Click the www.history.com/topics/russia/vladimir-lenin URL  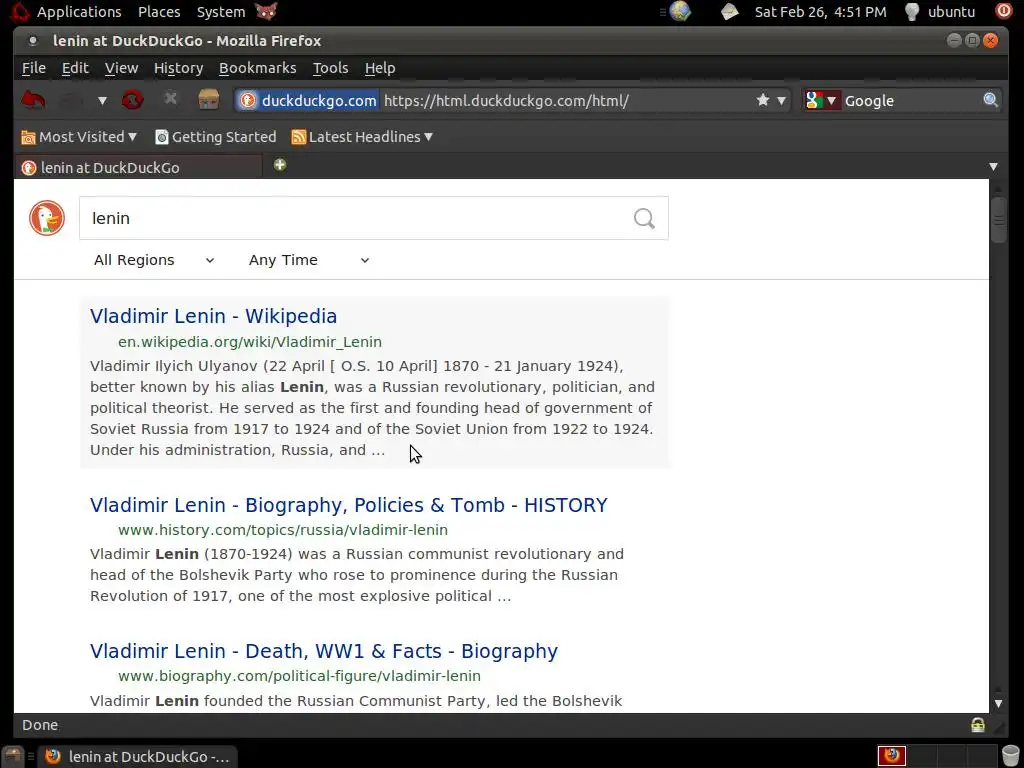pos(283,530)
